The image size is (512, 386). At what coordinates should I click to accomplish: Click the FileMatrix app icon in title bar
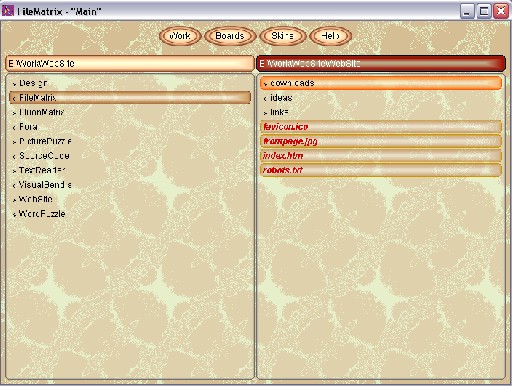click(x=8, y=11)
